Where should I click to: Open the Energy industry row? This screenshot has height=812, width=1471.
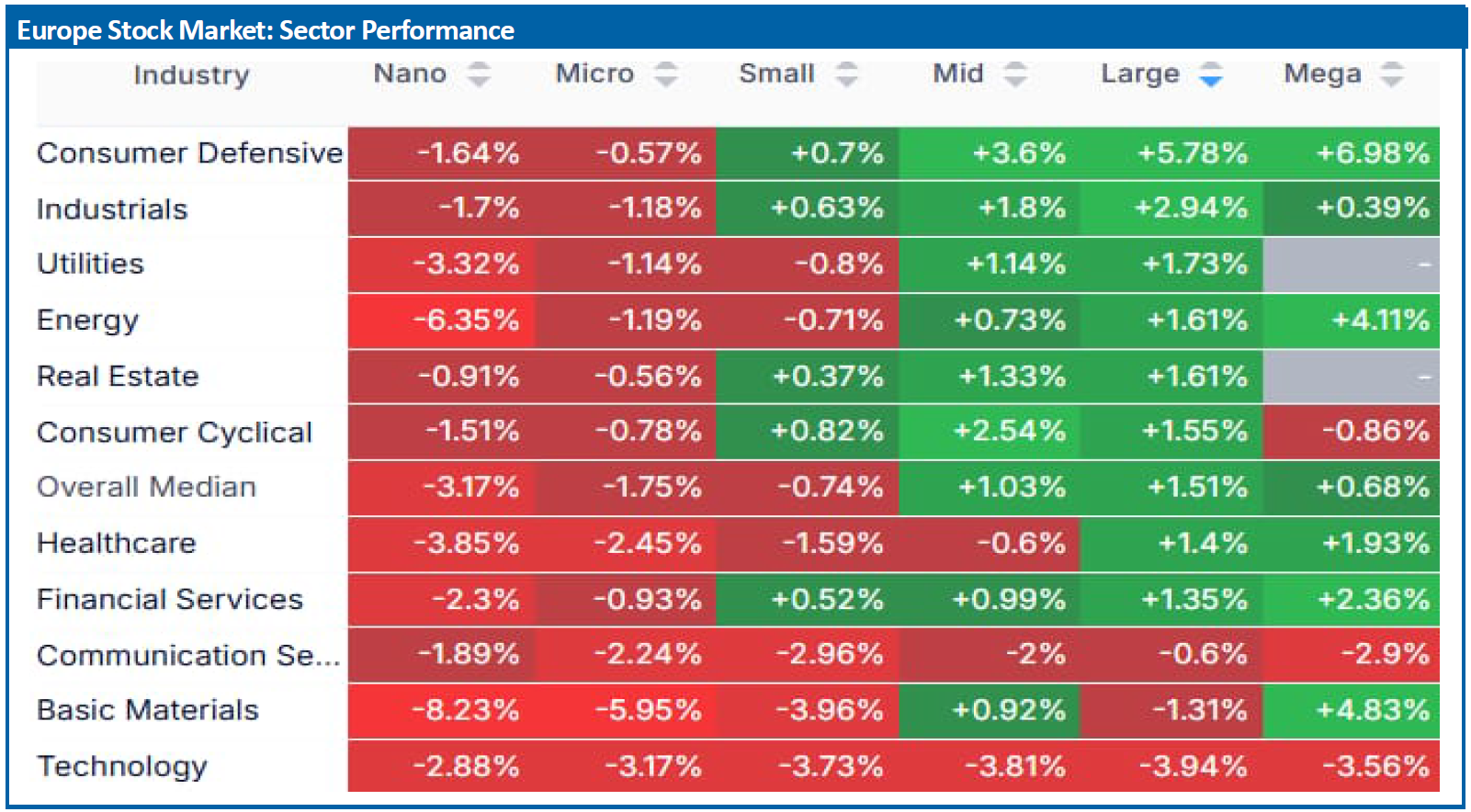click(x=87, y=321)
